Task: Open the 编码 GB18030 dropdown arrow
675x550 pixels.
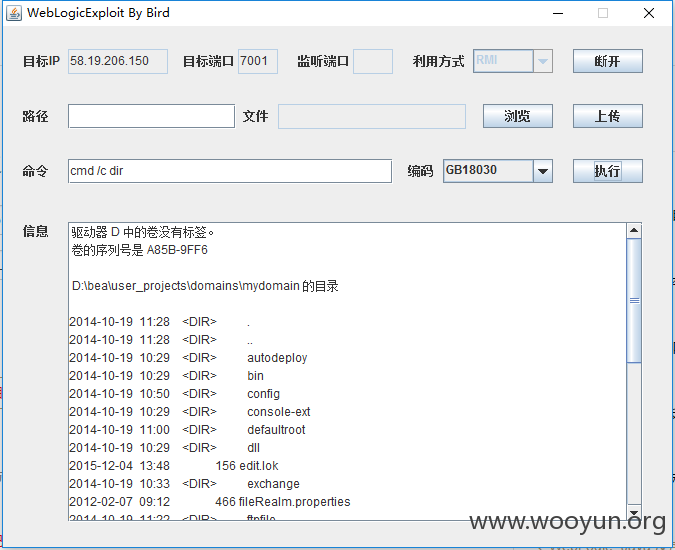Action: point(543,171)
